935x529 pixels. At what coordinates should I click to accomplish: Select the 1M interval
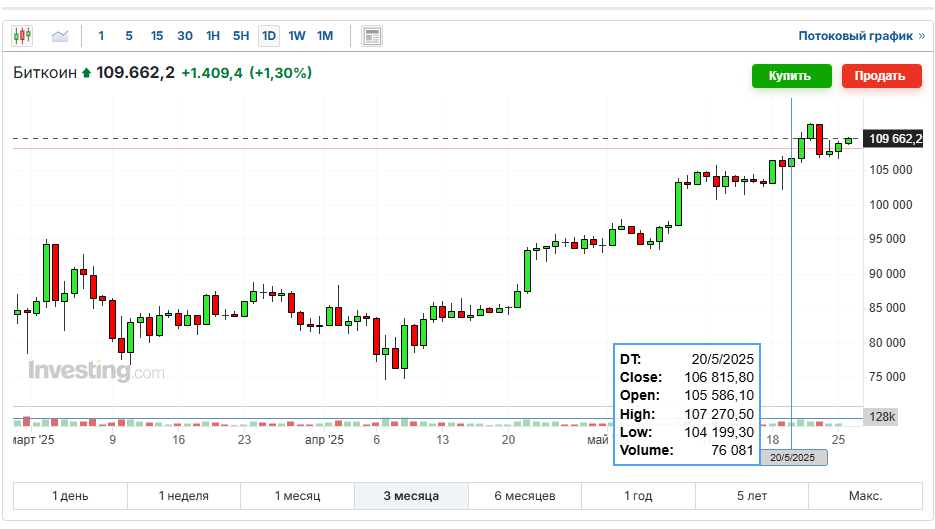pyautogui.click(x=325, y=36)
